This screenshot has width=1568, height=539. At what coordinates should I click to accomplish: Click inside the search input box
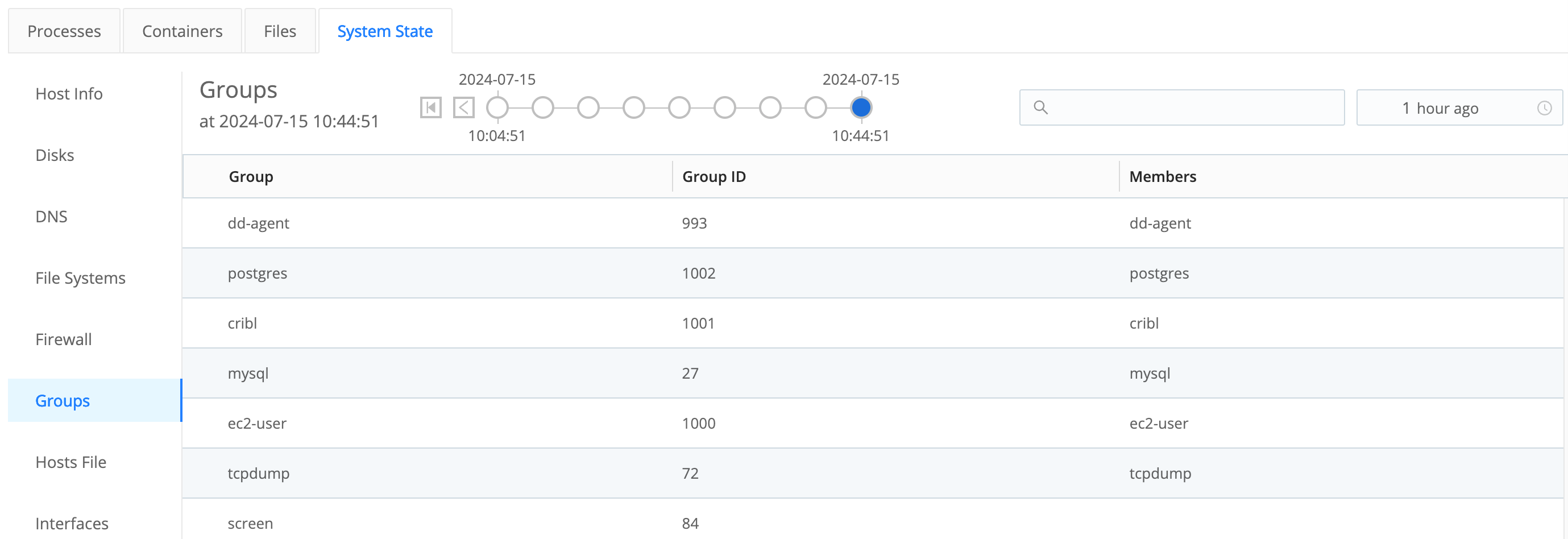point(1181,108)
